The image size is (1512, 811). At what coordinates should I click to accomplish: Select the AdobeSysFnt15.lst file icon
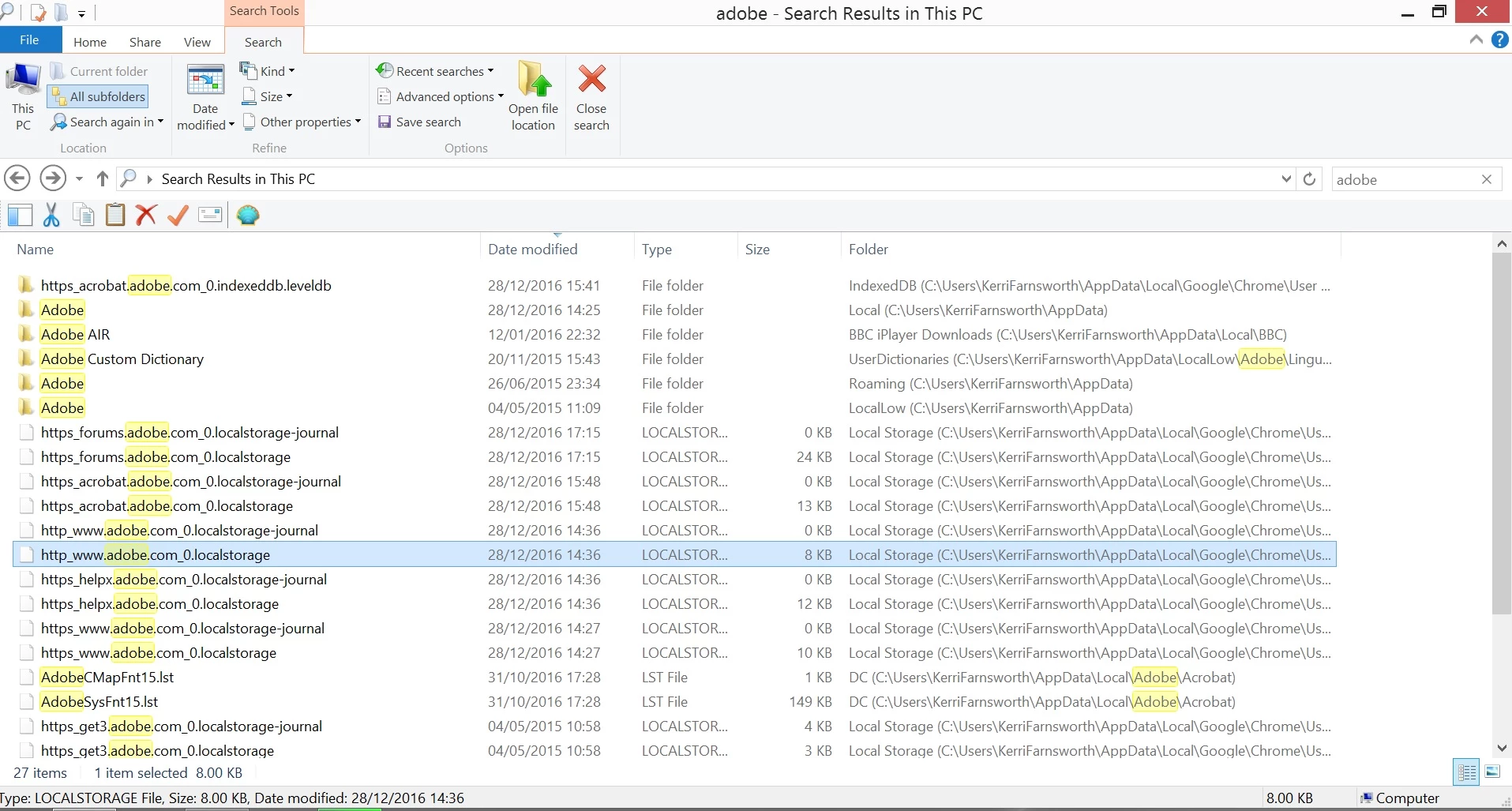pos(27,701)
